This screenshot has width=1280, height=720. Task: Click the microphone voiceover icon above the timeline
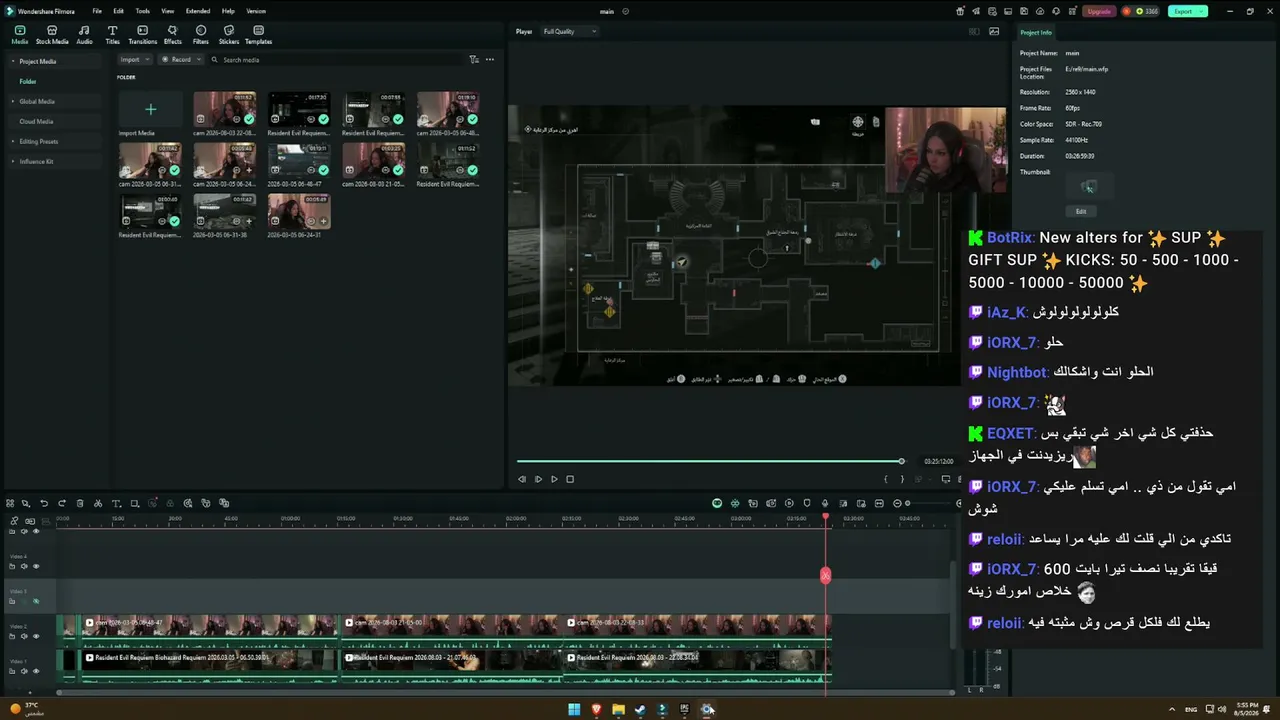[825, 503]
